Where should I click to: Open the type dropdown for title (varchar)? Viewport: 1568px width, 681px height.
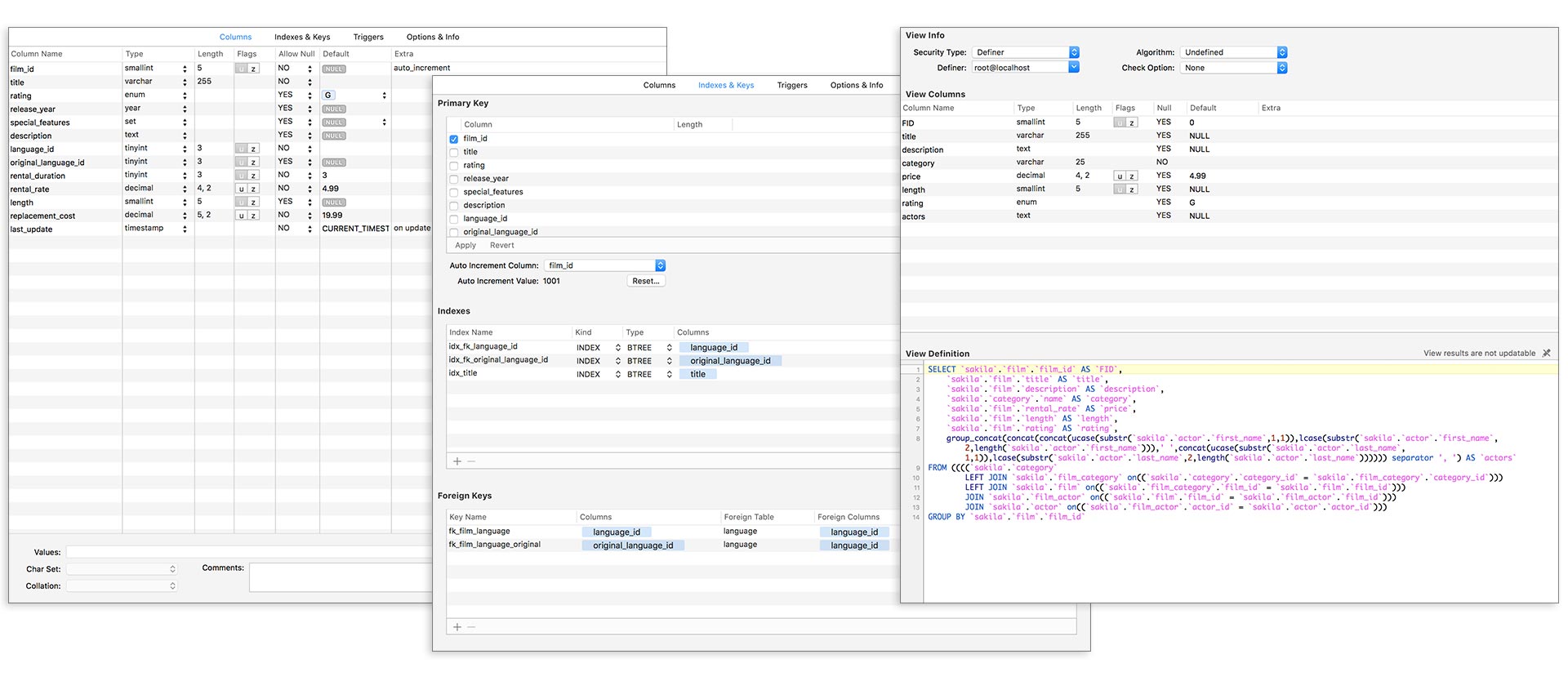click(x=185, y=82)
